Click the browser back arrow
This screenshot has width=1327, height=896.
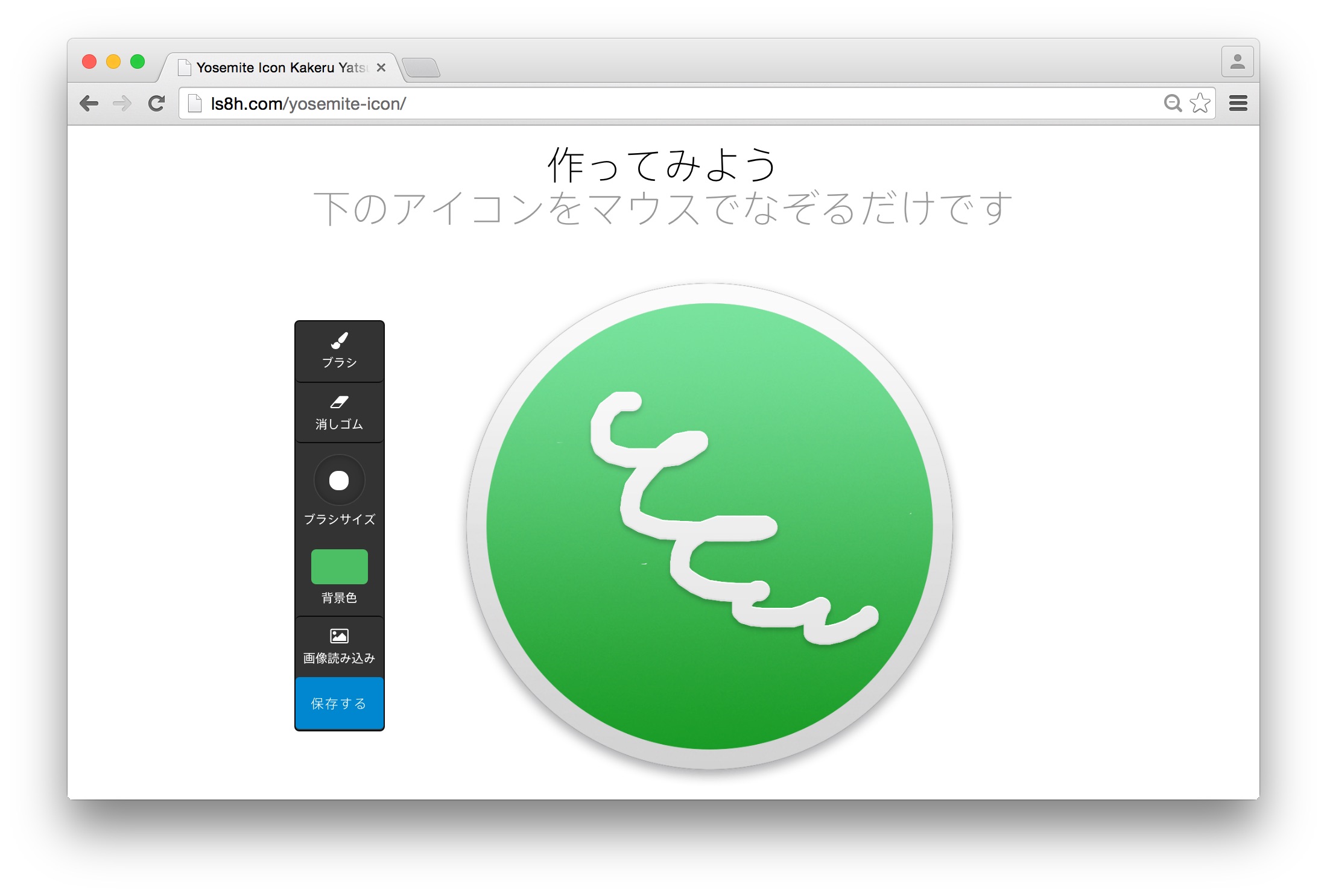tap(89, 104)
